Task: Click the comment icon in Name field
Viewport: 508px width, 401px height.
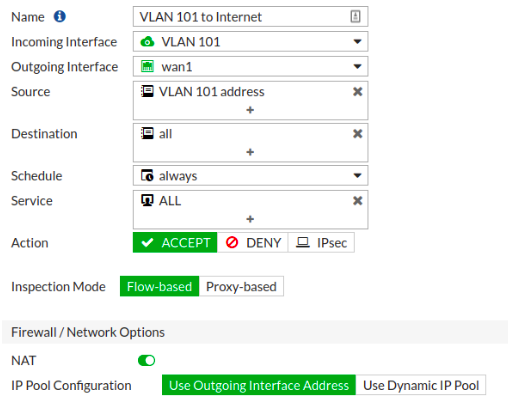Action: pos(355,16)
